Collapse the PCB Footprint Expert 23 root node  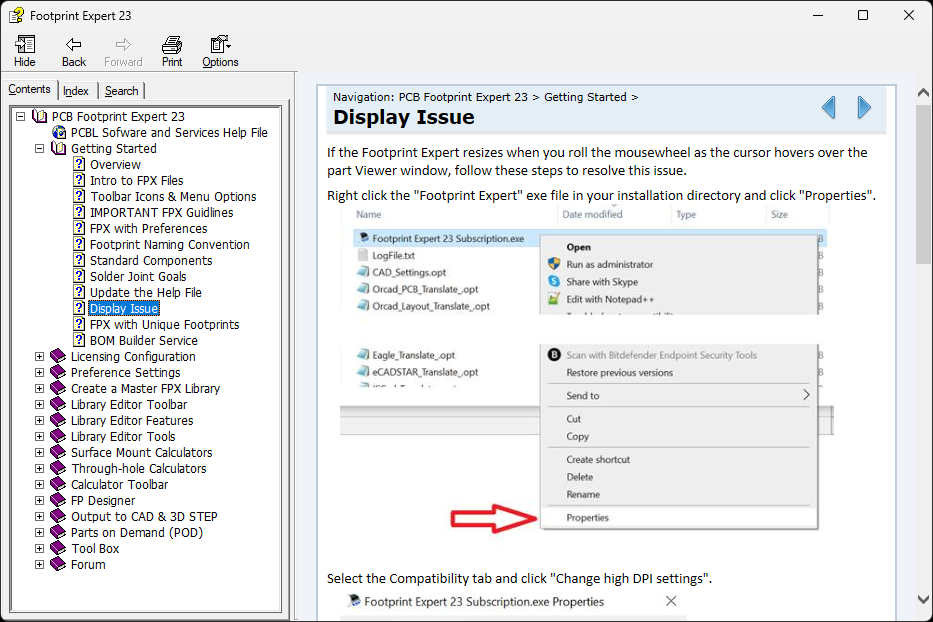20,116
